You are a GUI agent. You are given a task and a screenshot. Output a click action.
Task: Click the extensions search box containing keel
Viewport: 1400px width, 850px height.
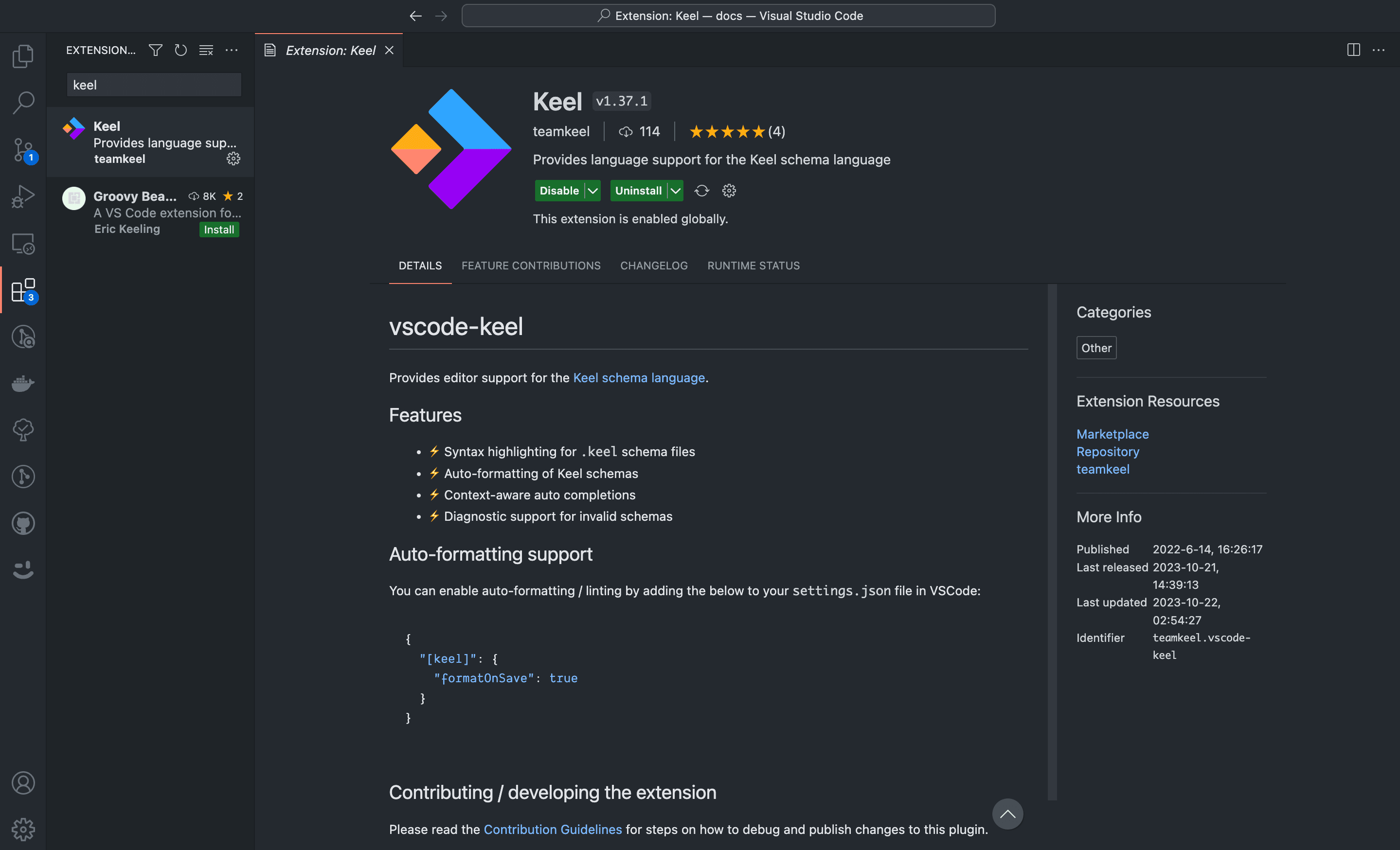(154, 85)
